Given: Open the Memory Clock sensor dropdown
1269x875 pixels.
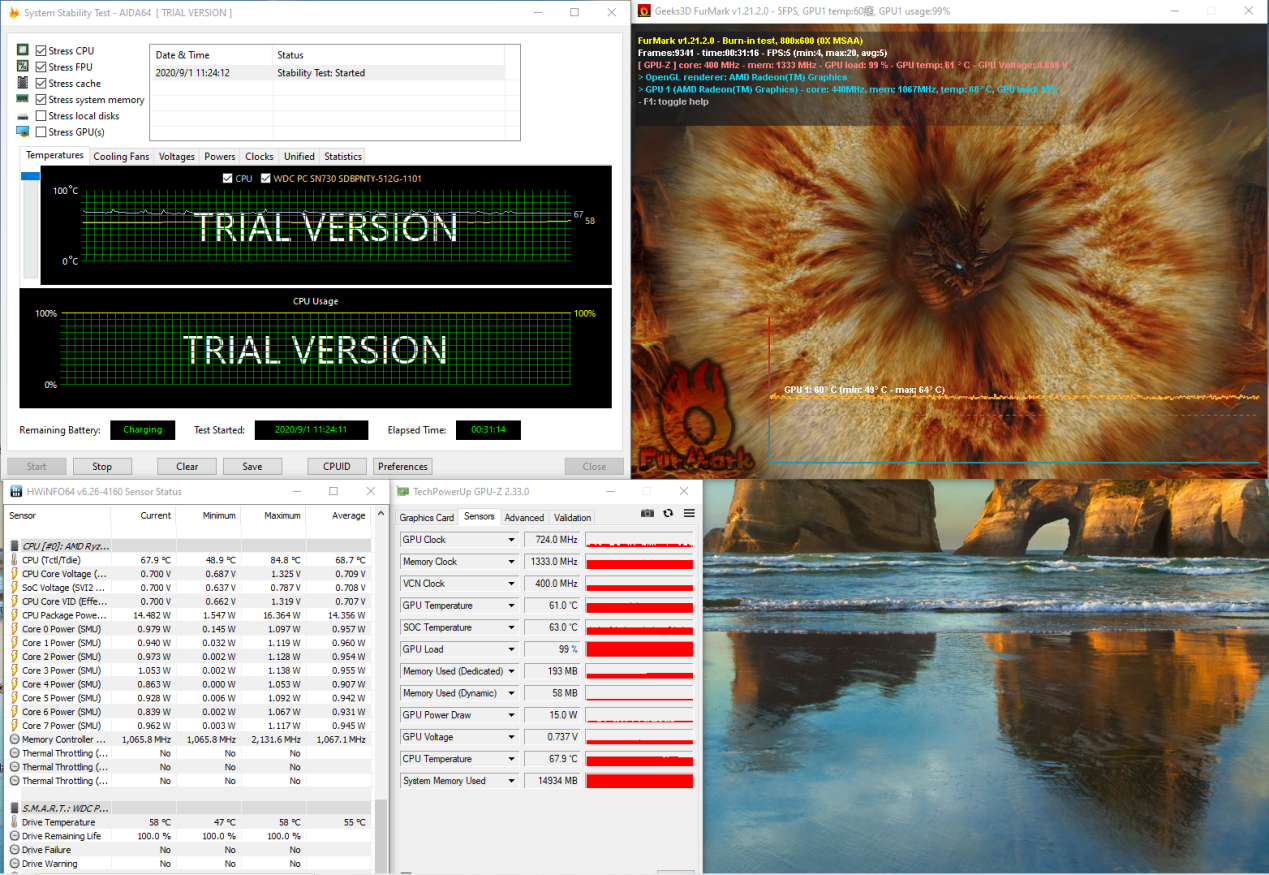Looking at the screenshot, I should 511,562.
